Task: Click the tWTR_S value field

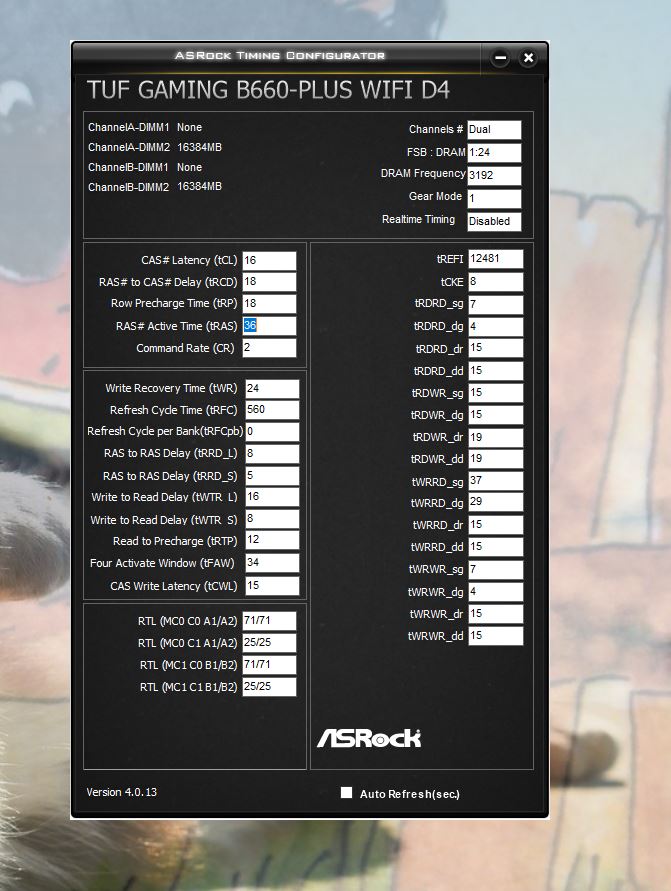Action: coord(272,519)
